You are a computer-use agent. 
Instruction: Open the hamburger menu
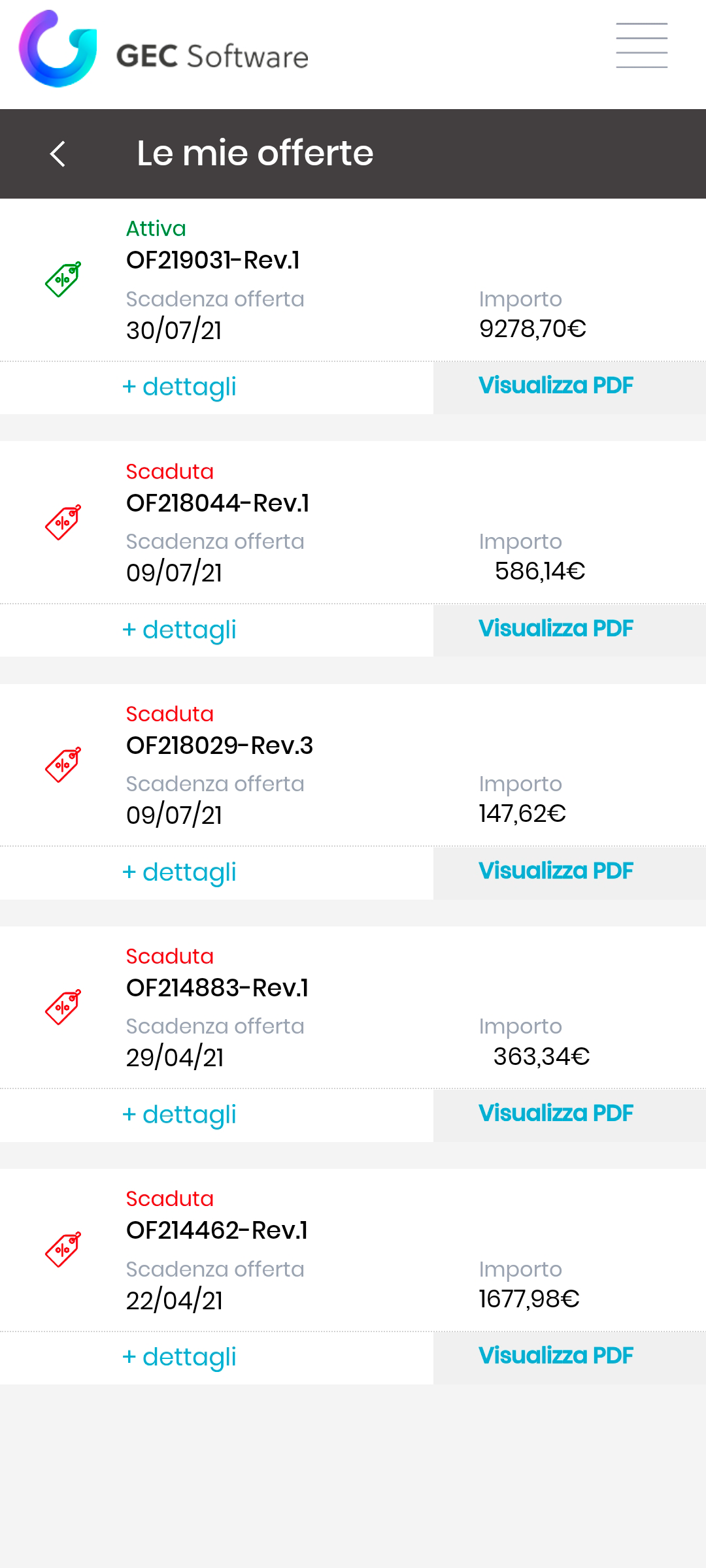tap(641, 45)
